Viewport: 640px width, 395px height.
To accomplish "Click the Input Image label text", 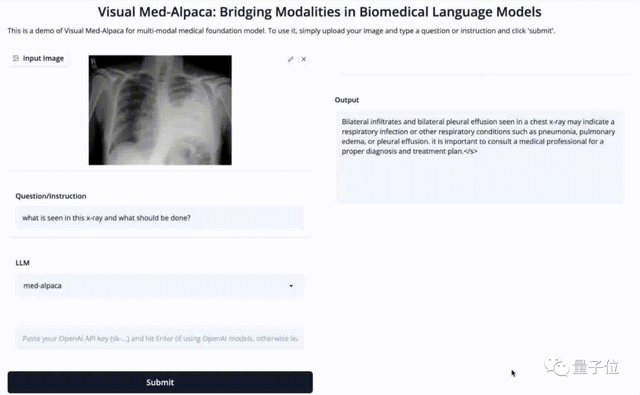I will pos(43,58).
